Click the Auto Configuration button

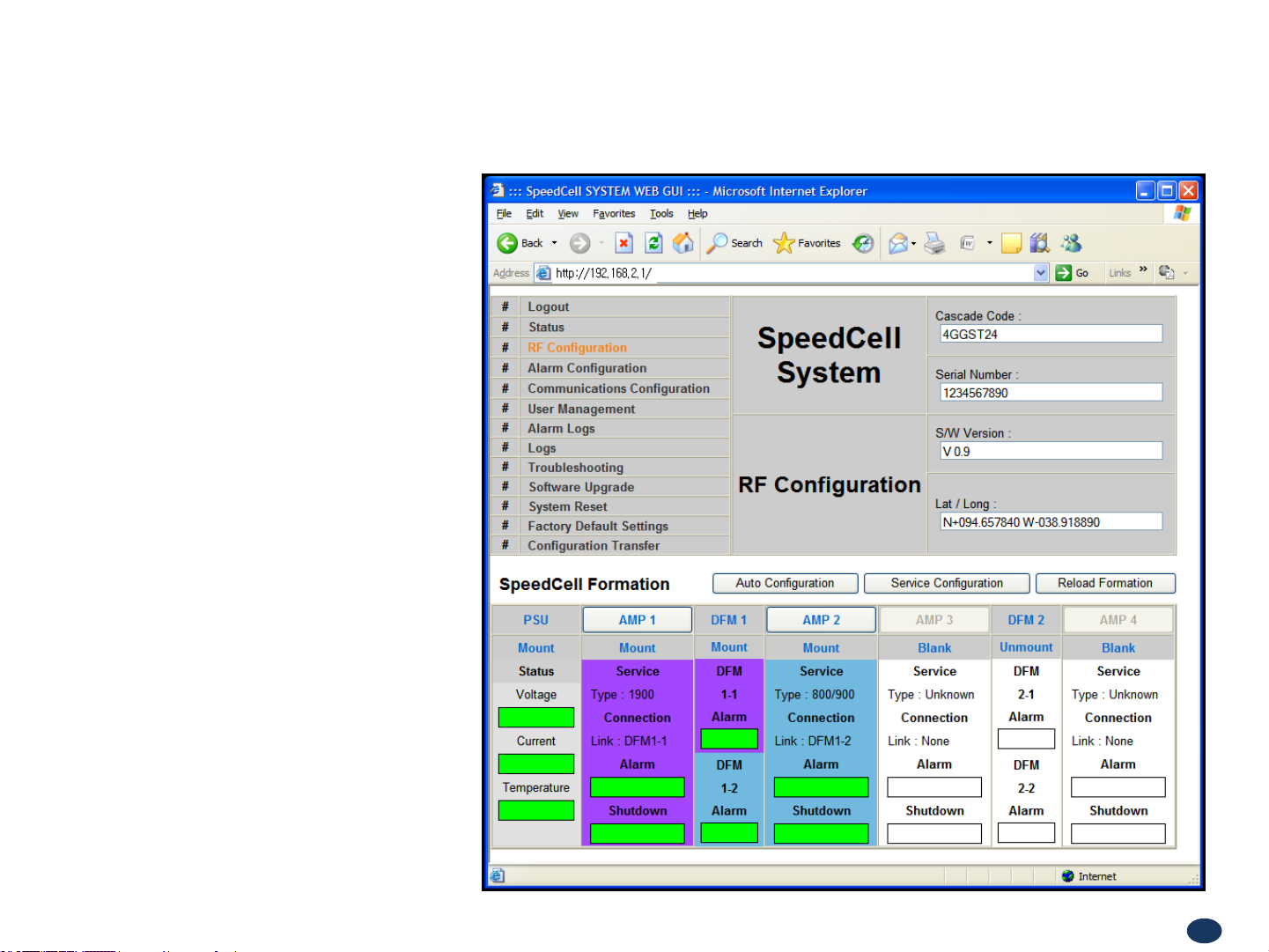(x=785, y=583)
